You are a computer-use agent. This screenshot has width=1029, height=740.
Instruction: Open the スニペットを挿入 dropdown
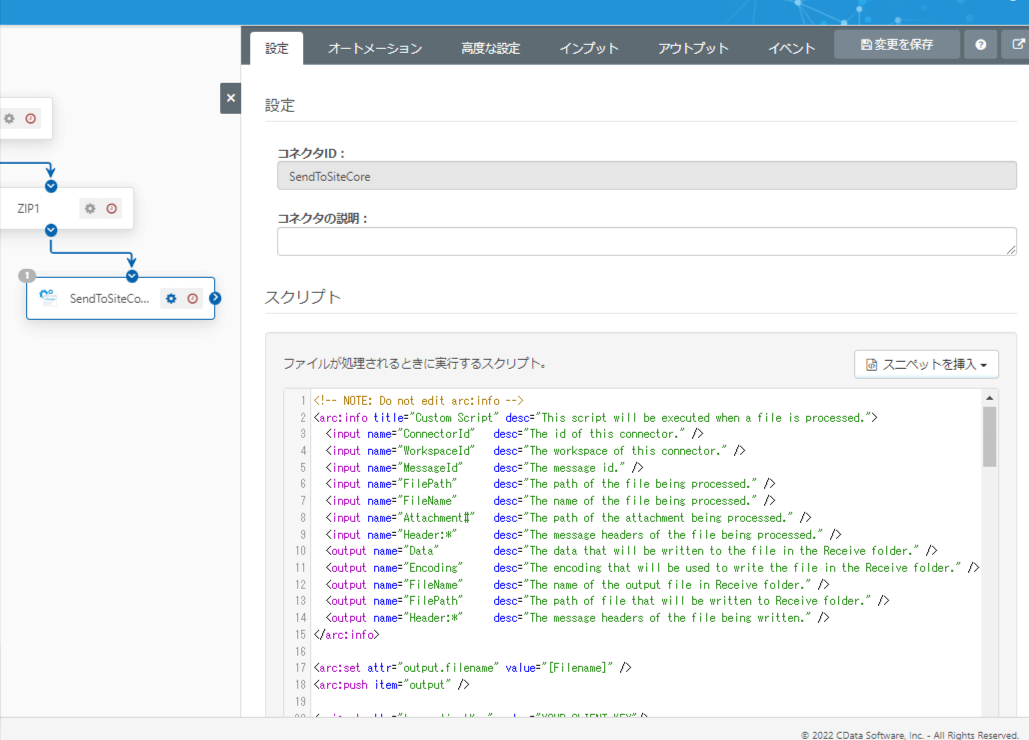(926, 364)
